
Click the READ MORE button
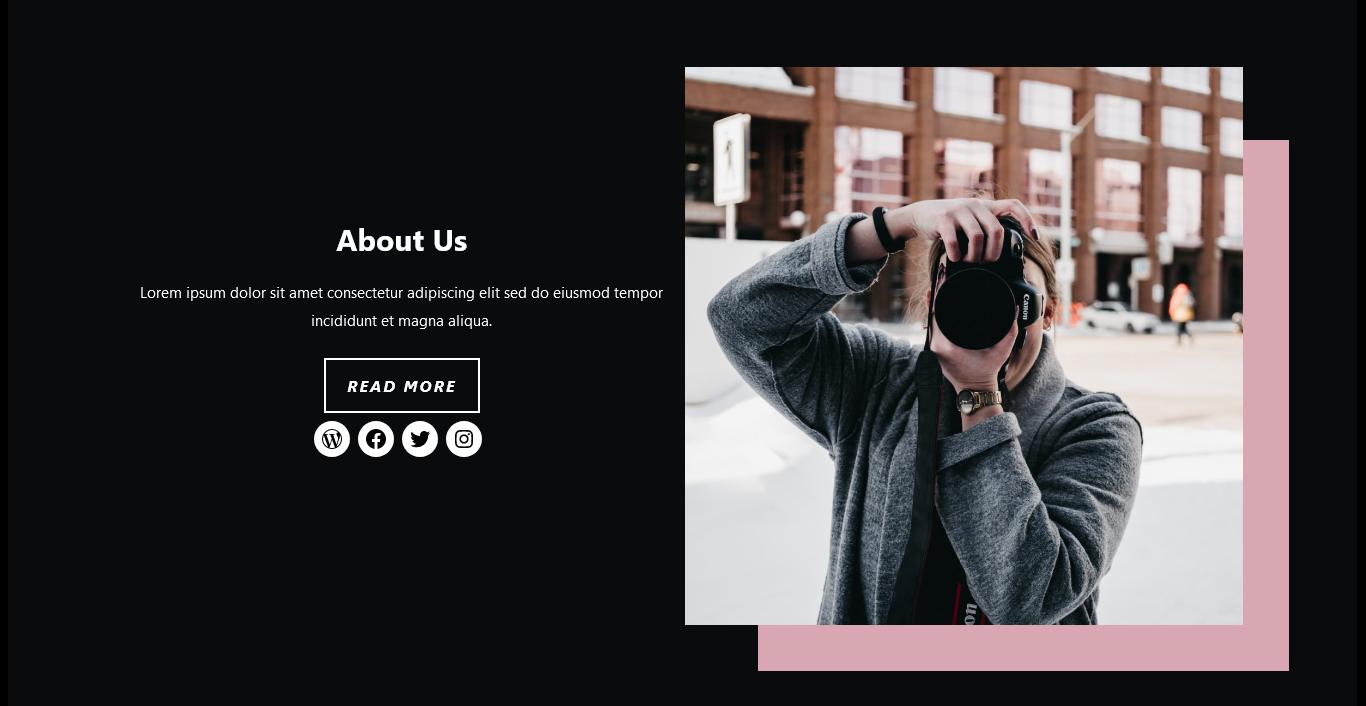tap(402, 386)
